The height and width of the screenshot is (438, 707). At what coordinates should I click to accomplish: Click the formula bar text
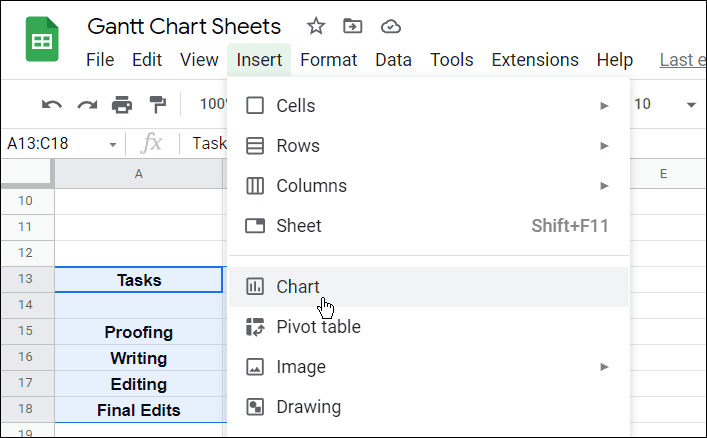pos(210,143)
